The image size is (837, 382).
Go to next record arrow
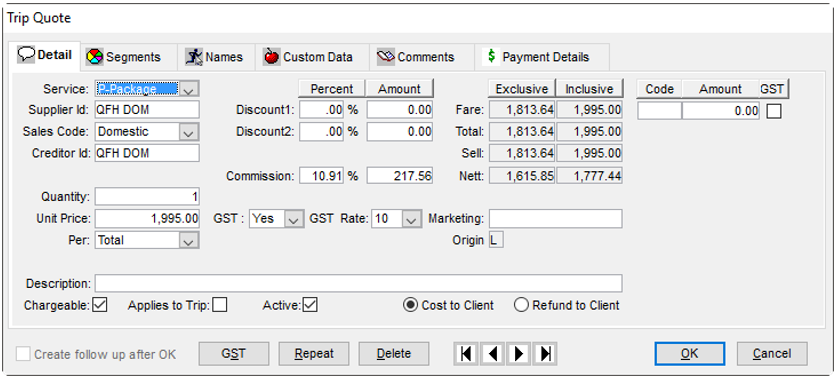[519, 354]
